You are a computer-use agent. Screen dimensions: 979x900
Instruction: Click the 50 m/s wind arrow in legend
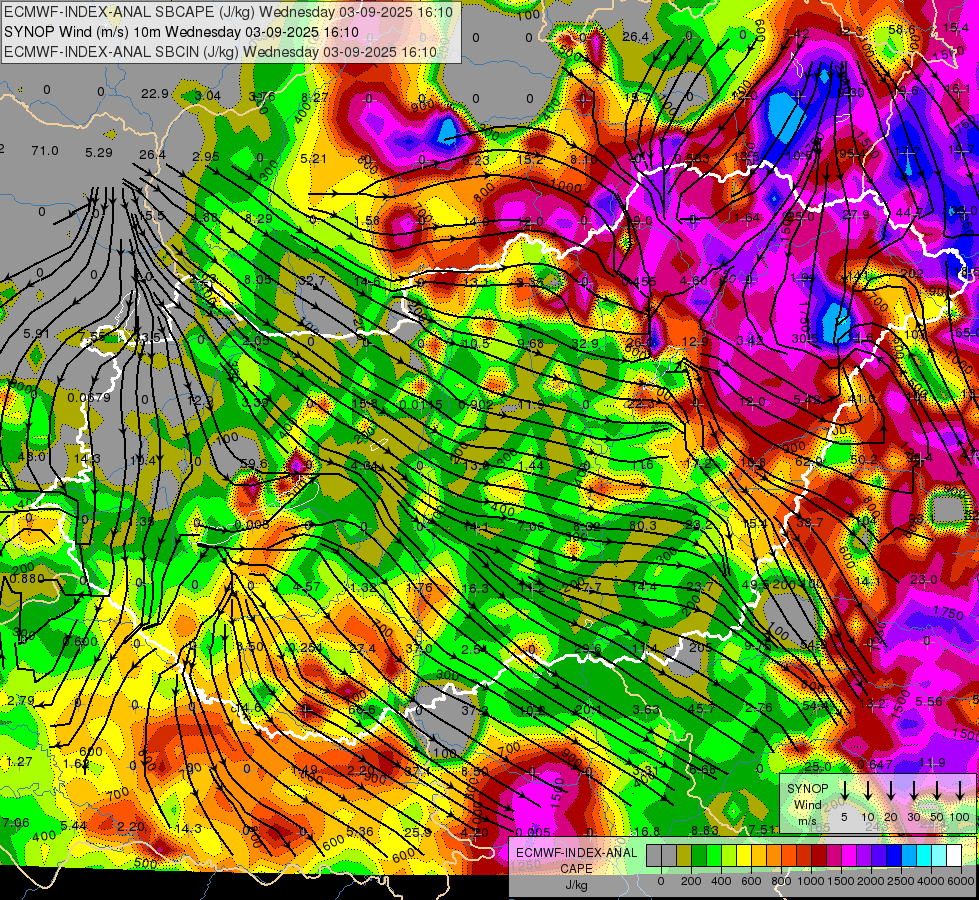[x=937, y=791]
